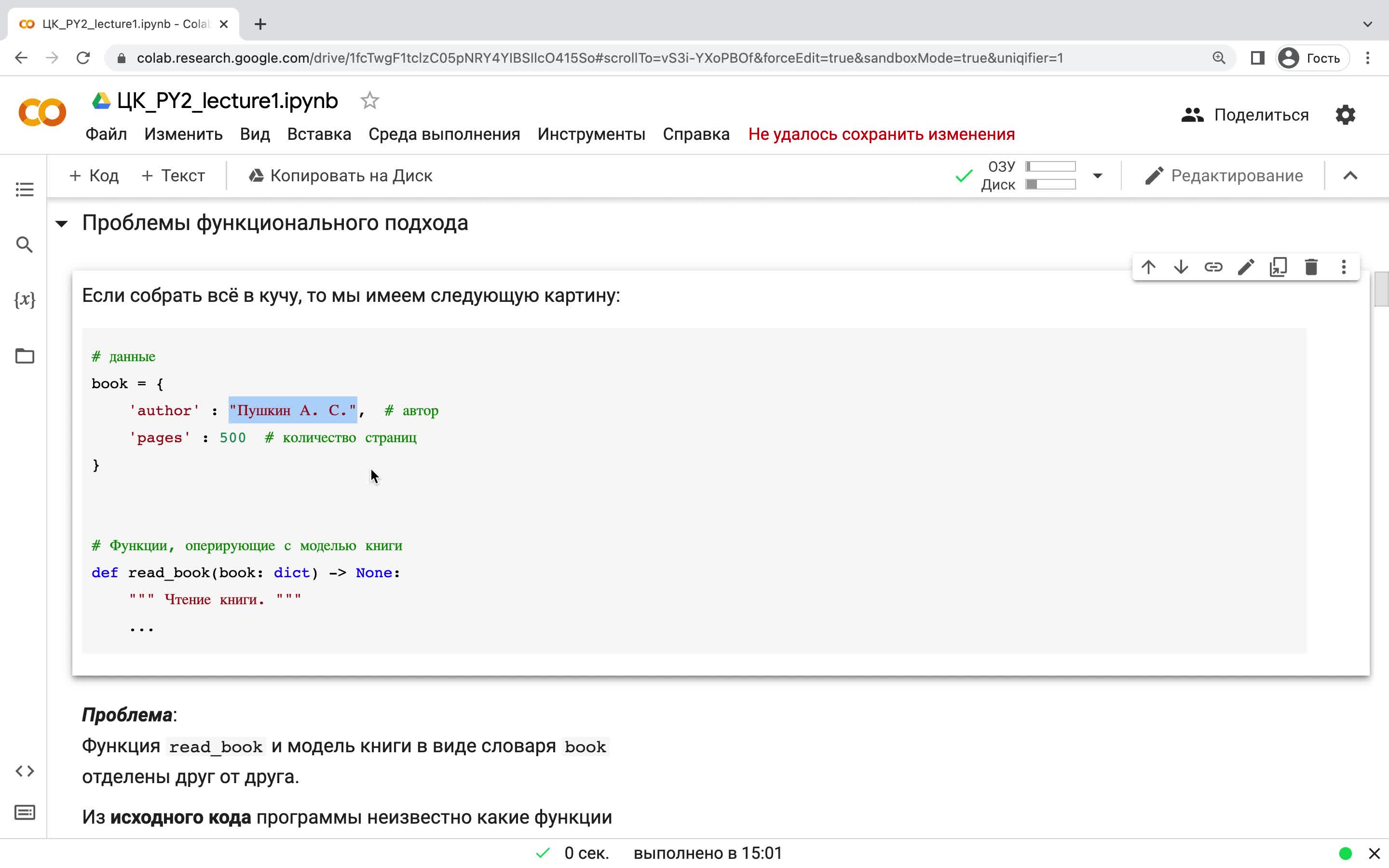Click the ОЗУ usage bar
Screen dimensions: 1389x868
pyautogui.click(x=1050, y=166)
